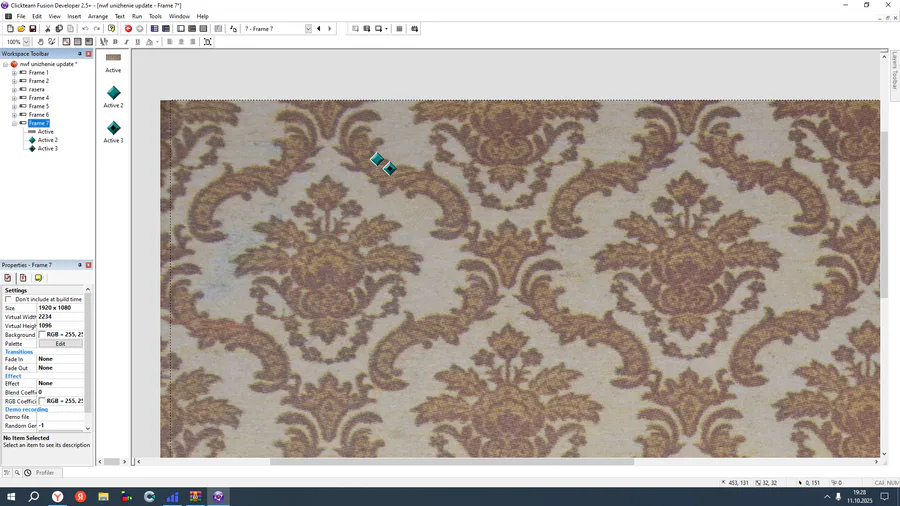Image resolution: width=900 pixels, height=506 pixels.
Task: Click the Virtual Width value 2234
Action: click(60, 317)
